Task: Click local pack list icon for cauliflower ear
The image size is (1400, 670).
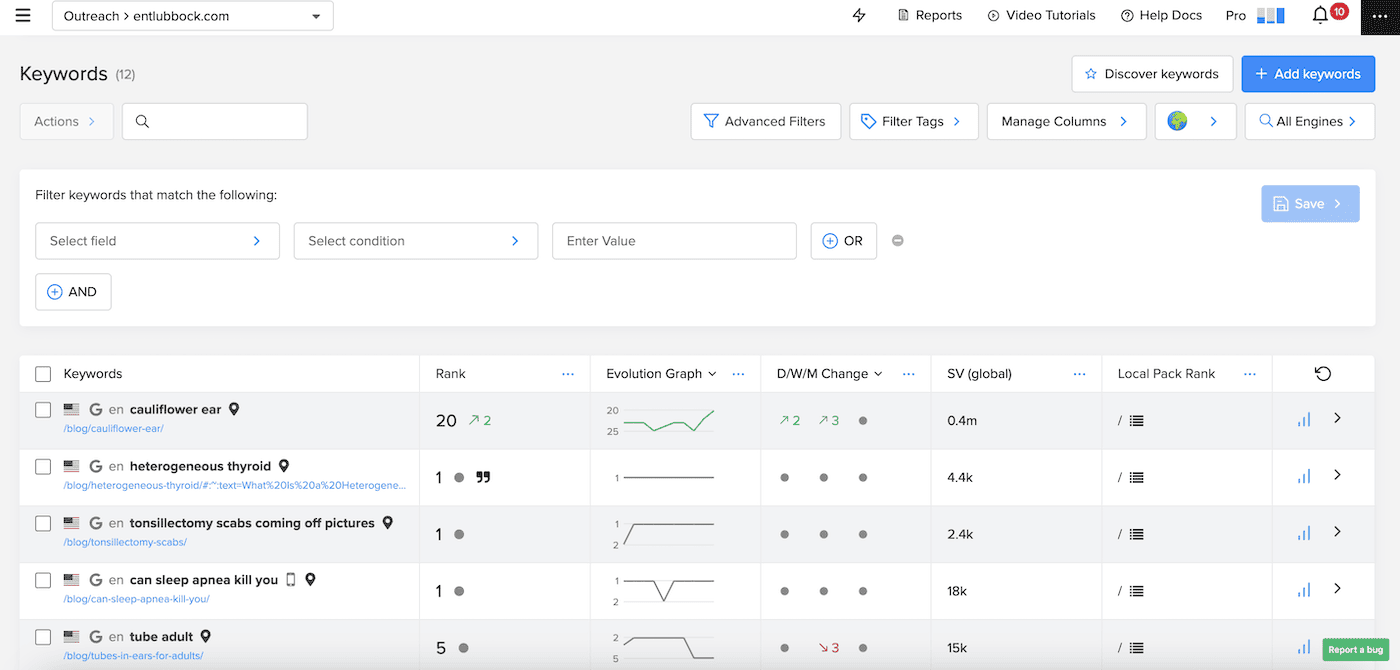Action: [x=1136, y=421]
